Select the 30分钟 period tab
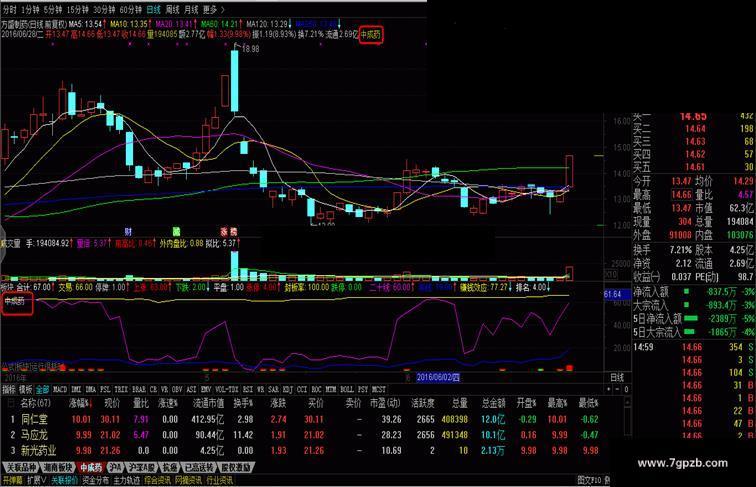The height and width of the screenshot is (487, 756). pyautogui.click(x=104, y=10)
